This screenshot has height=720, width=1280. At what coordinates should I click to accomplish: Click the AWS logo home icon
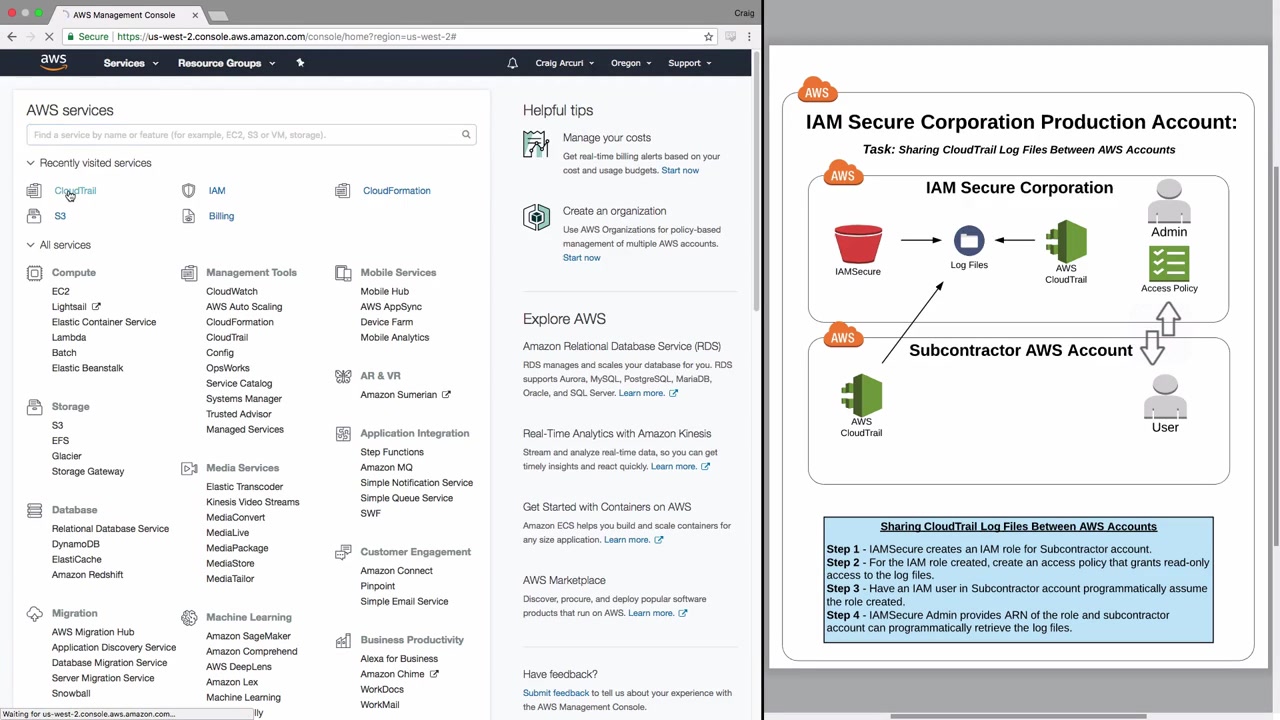(x=54, y=62)
